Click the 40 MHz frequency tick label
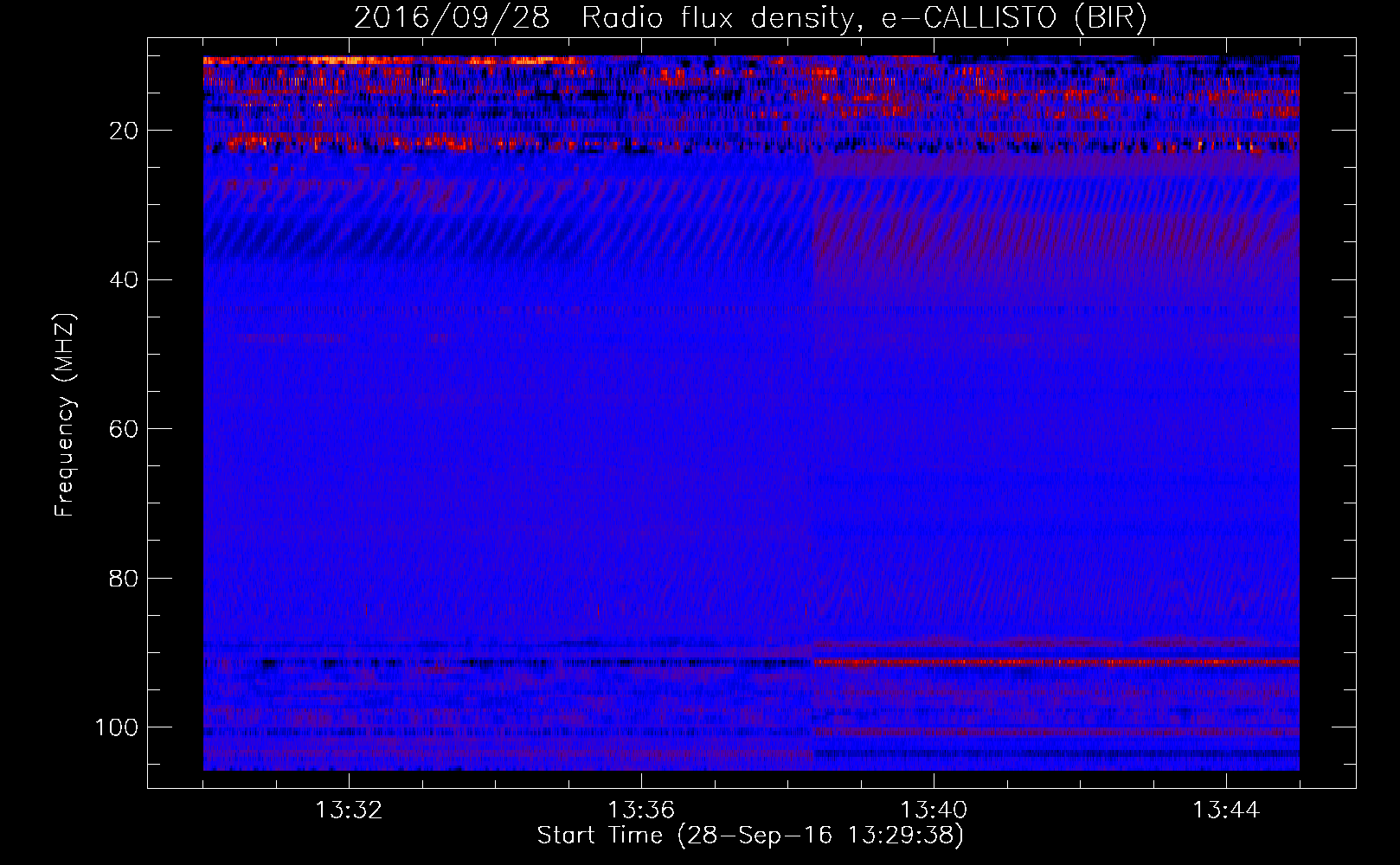The height and width of the screenshot is (865, 1400). click(x=124, y=279)
